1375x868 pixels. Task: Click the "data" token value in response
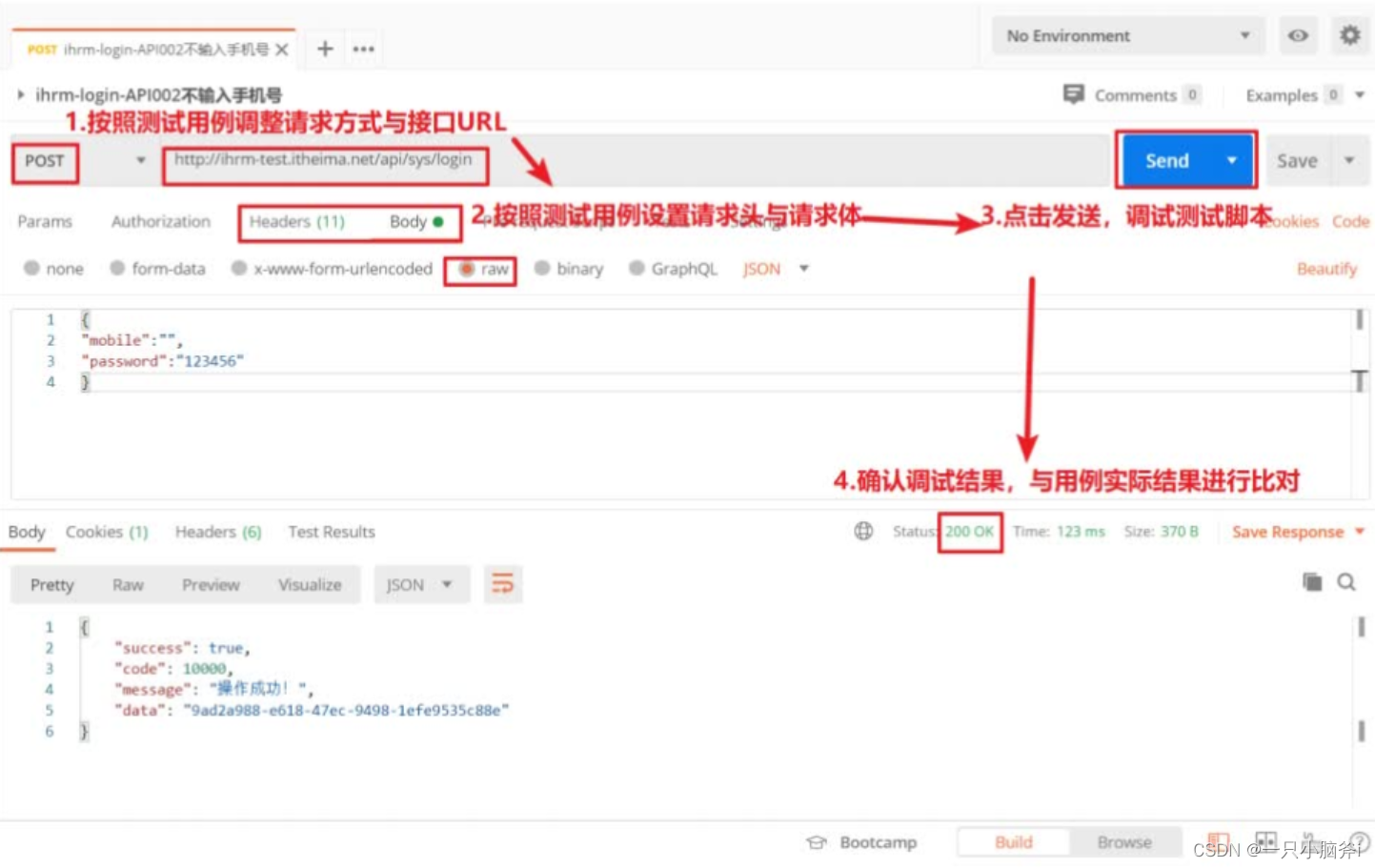click(x=346, y=711)
